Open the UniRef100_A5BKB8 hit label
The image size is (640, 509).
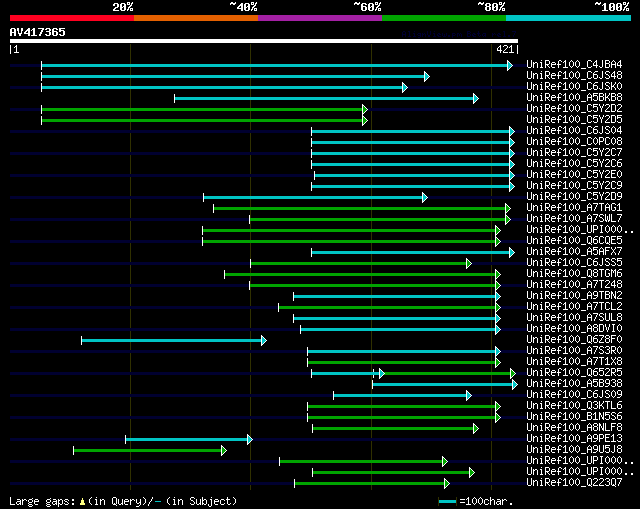pos(574,98)
